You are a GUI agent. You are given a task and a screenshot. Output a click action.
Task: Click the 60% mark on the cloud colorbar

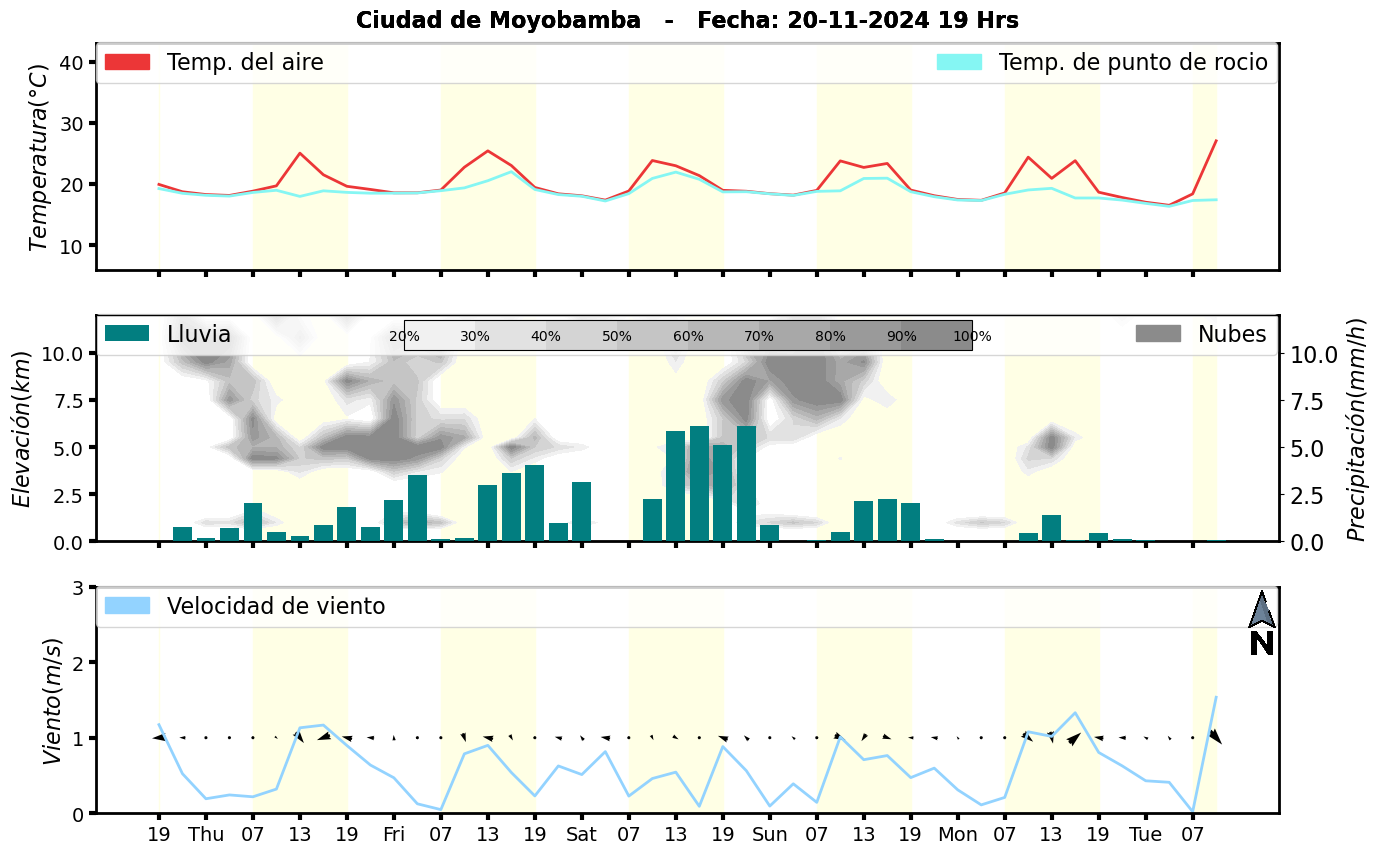point(688,336)
